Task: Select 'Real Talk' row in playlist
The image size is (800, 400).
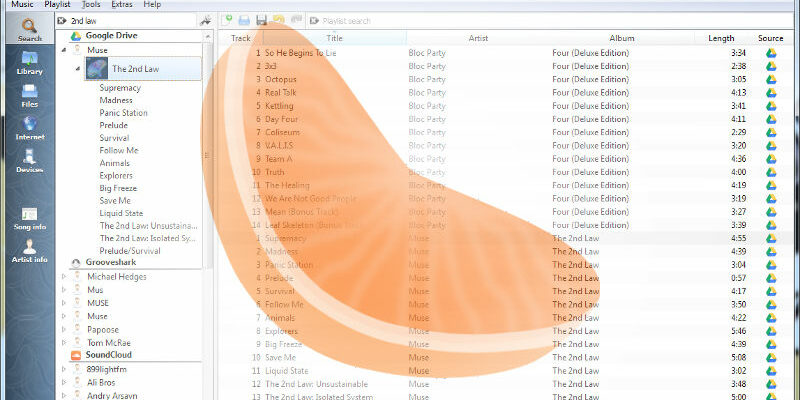Action: pos(505,93)
